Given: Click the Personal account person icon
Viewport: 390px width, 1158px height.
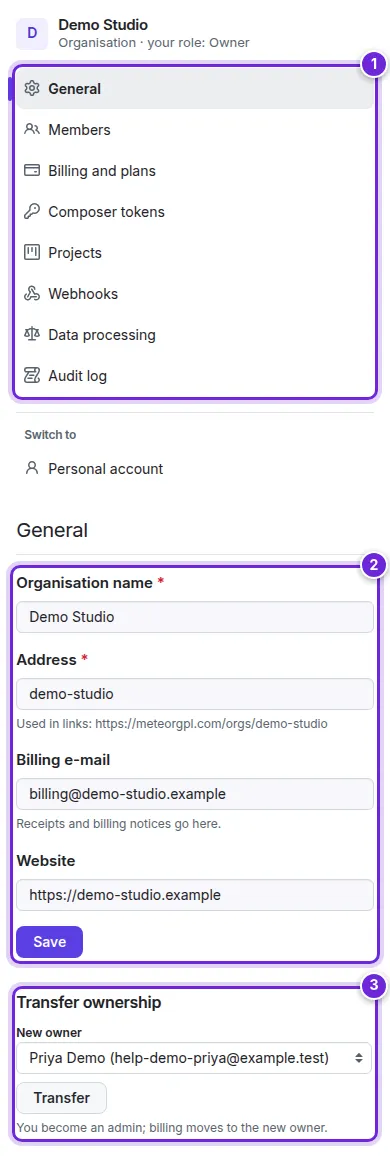Looking at the screenshot, I should pyautogui.click(x=32, y=468).
